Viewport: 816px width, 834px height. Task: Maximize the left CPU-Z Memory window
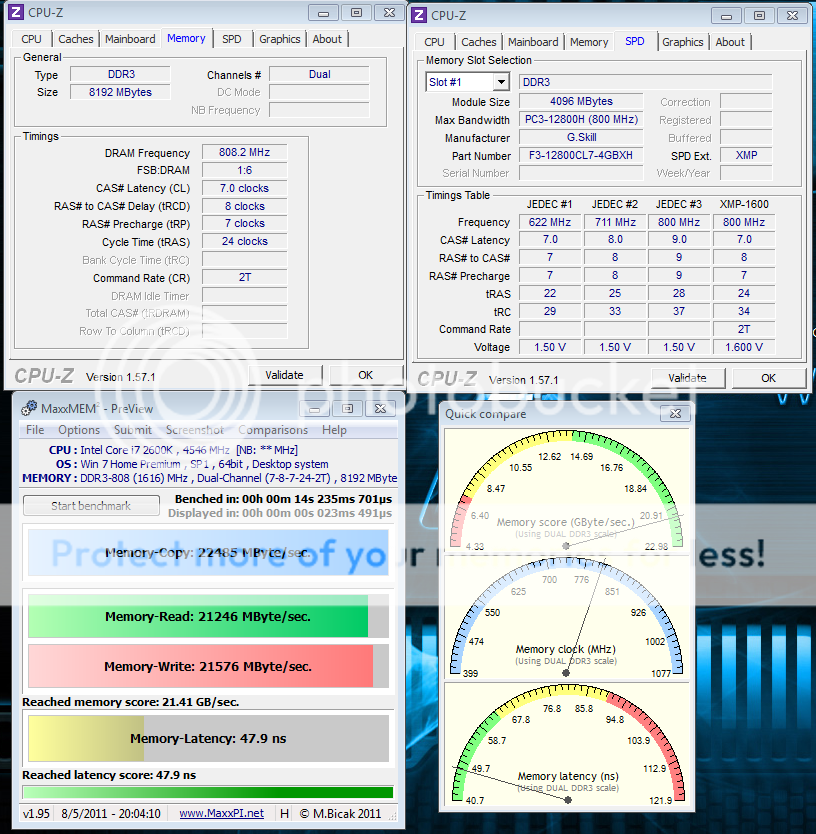pos(356,13)
